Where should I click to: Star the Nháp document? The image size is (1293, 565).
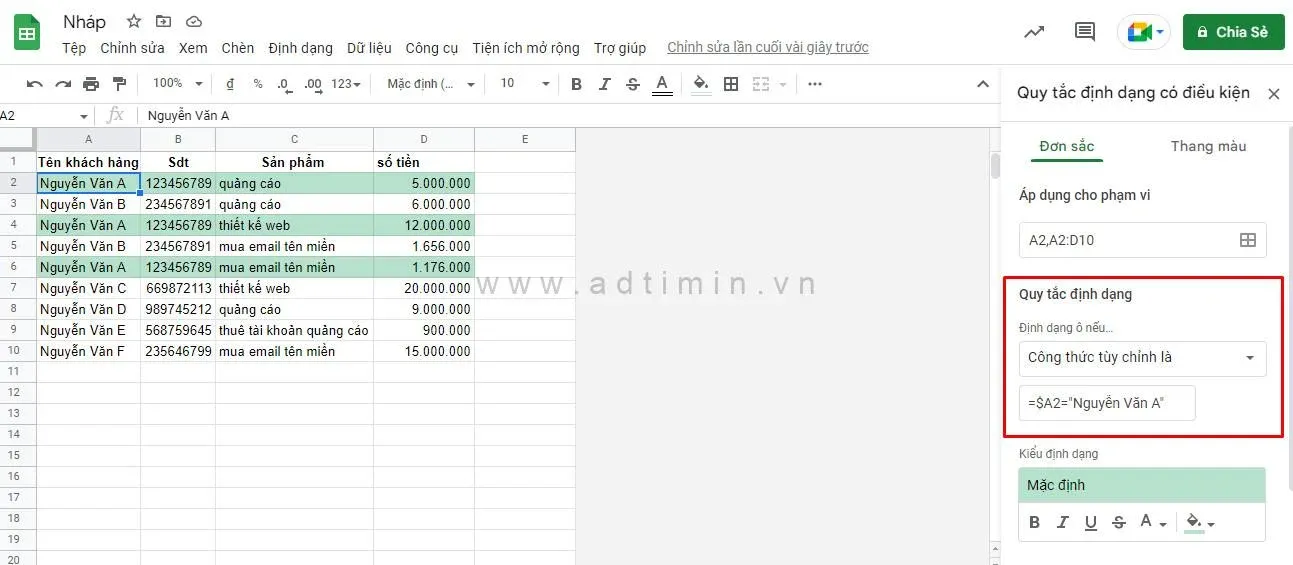coord(134,21)
